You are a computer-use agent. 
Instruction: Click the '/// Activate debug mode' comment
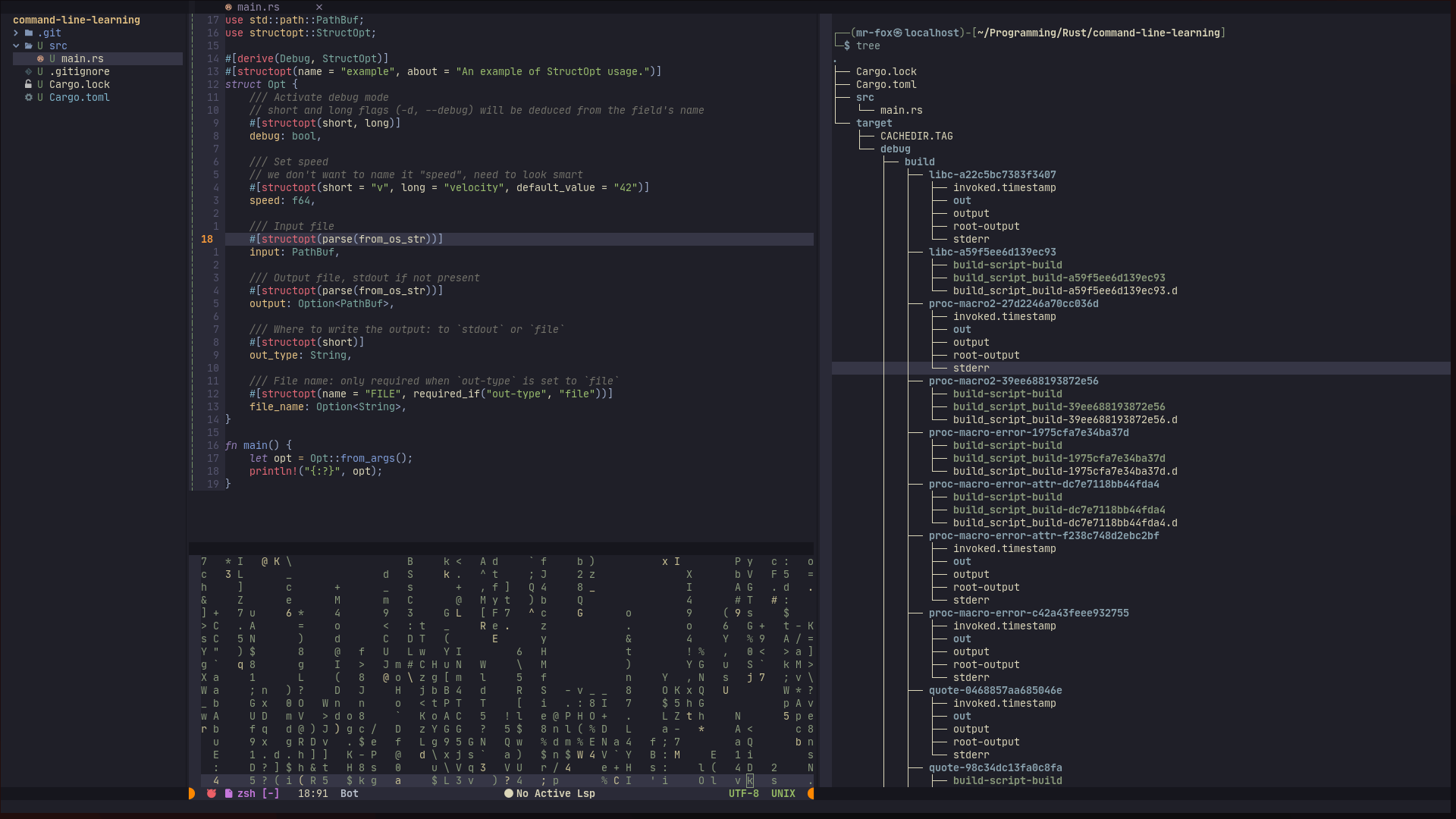[319, 97]
